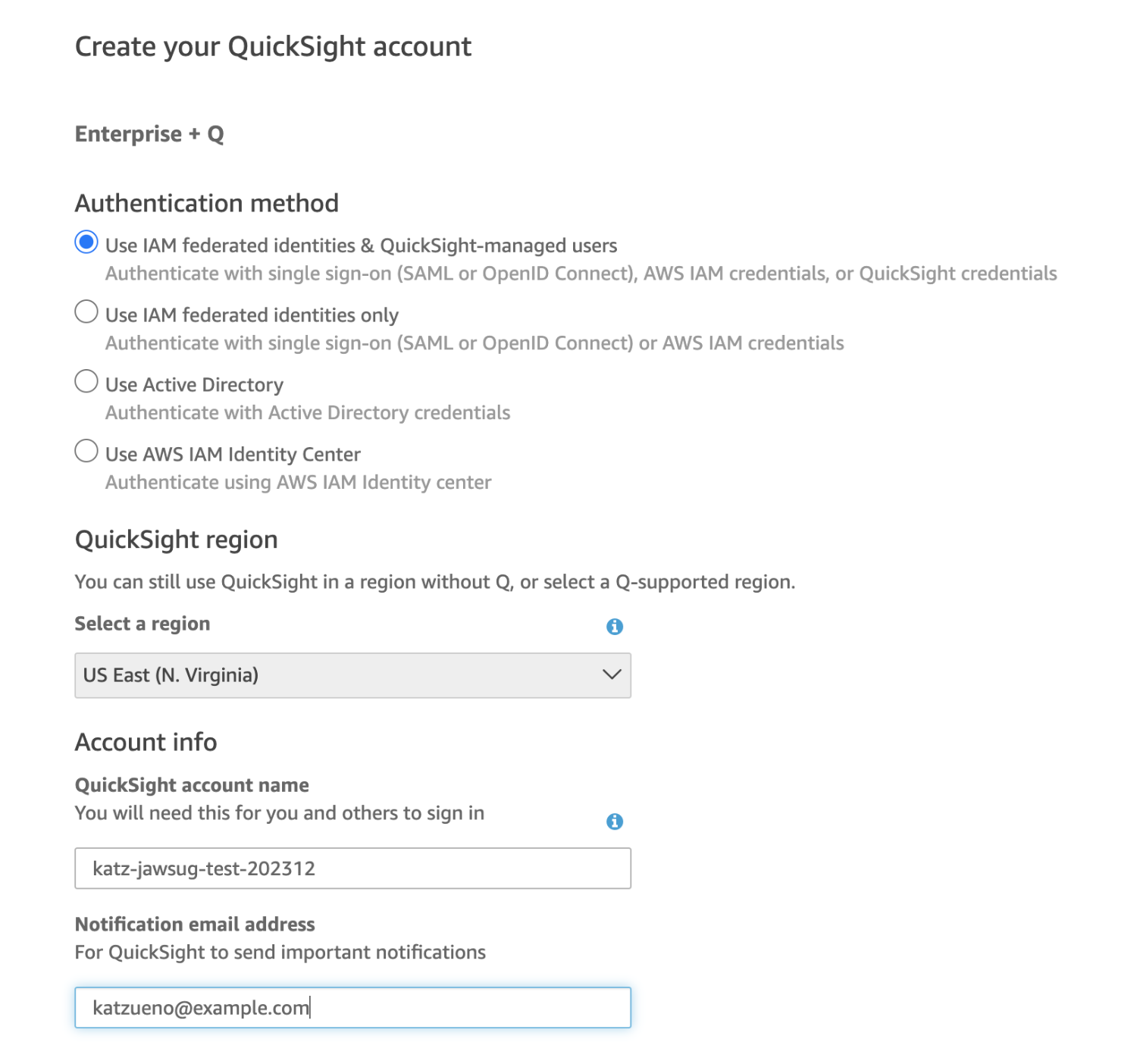Click info icon for QuickSight account name
Screen dimensions: 1137x1064
coord(614,821)
